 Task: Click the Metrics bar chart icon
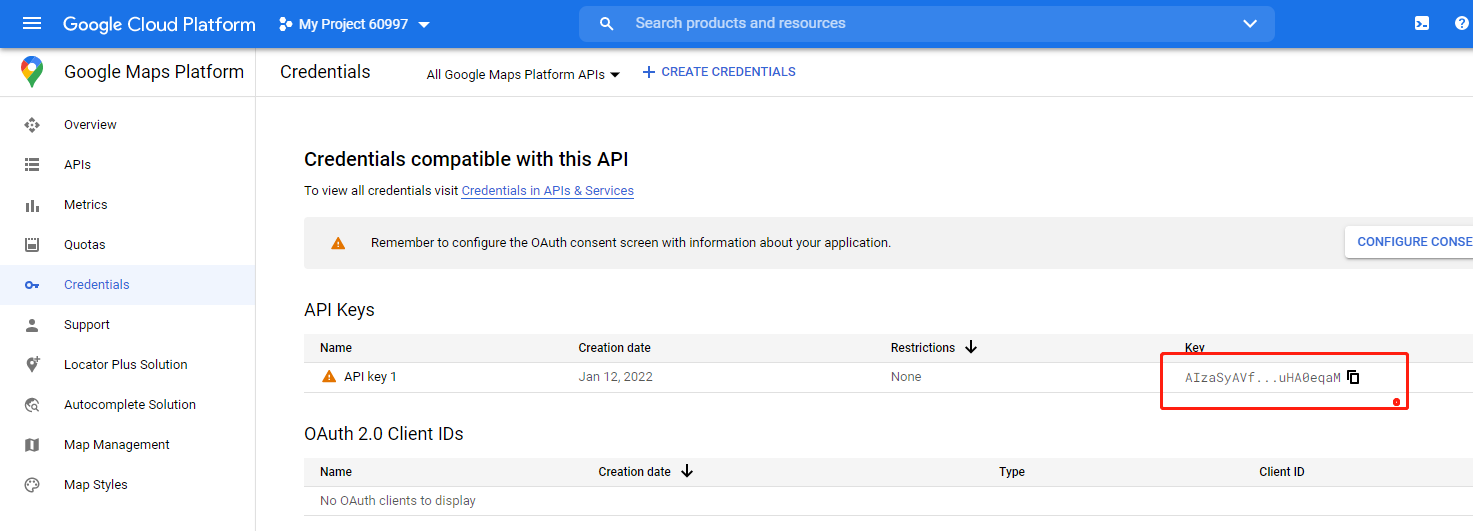coord(32,205)
